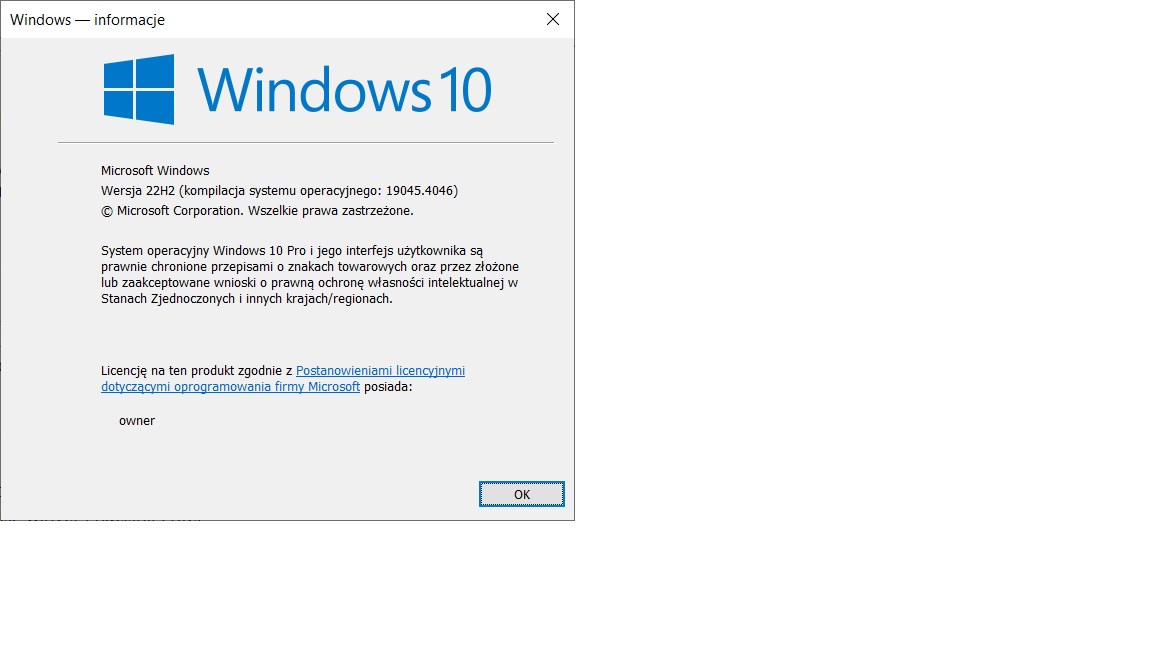This screenshot has height=648, width=1152.
Task: Open the Postanowieniami licencyjnymi link
Action: click(x=380, y=370)
